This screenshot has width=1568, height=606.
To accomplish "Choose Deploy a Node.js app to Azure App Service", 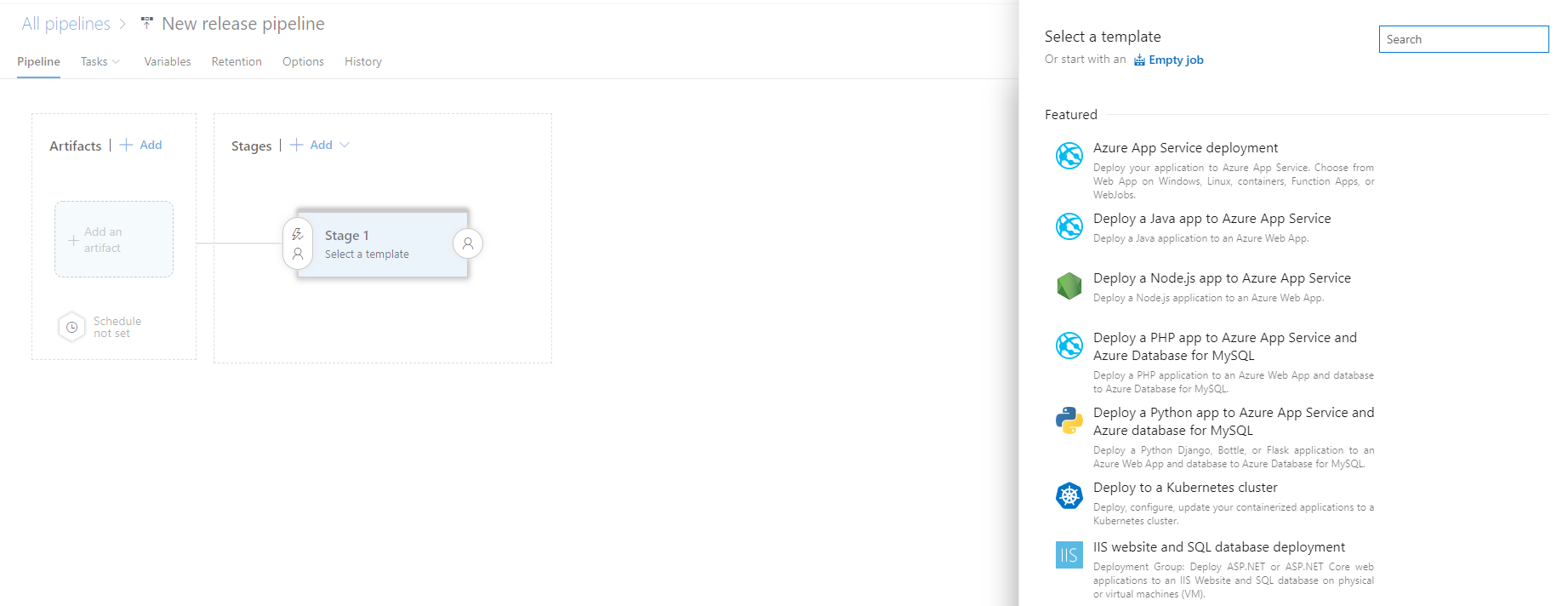I will (x=1222, y=278).
